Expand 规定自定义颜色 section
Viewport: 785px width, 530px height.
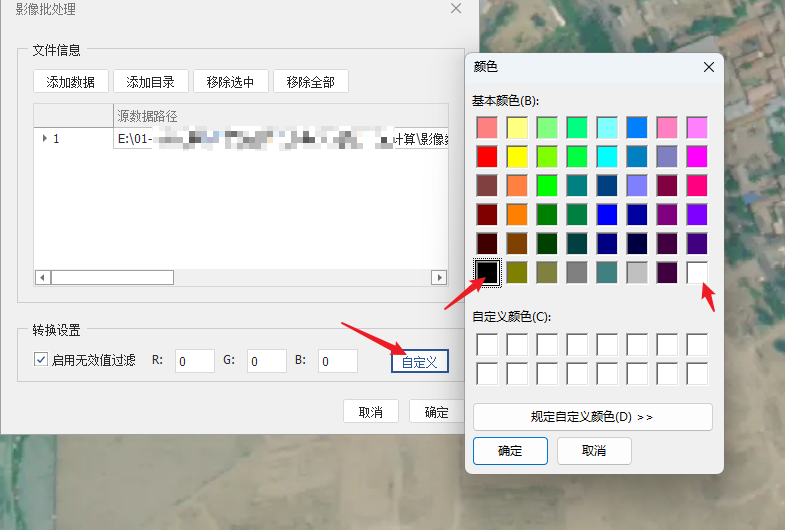click(x=592, y=417)
